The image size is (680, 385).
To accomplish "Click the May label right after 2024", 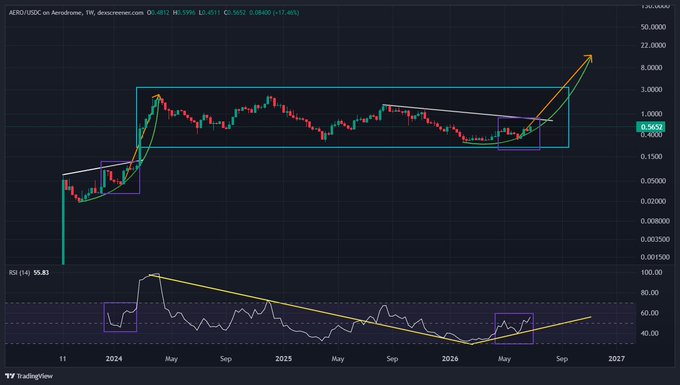I will tap(171, 359).
